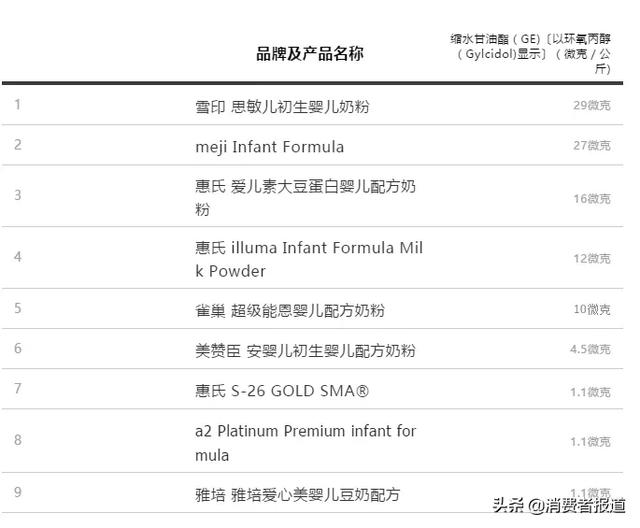Screen dimensions: 640x528
Task: Open the 头条 @消费者报道 watermark link
Action: 559,505
